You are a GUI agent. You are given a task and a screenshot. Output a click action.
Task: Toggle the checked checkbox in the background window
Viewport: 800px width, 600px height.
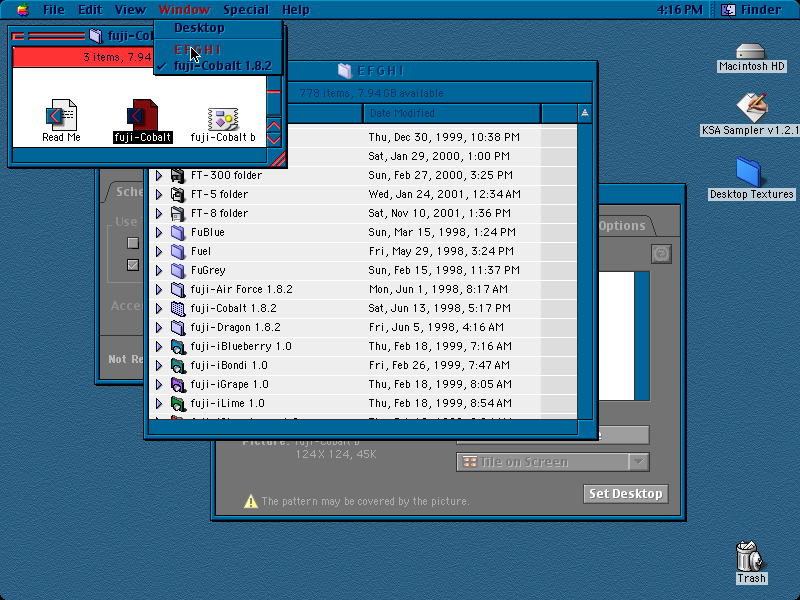pos(133,265)
